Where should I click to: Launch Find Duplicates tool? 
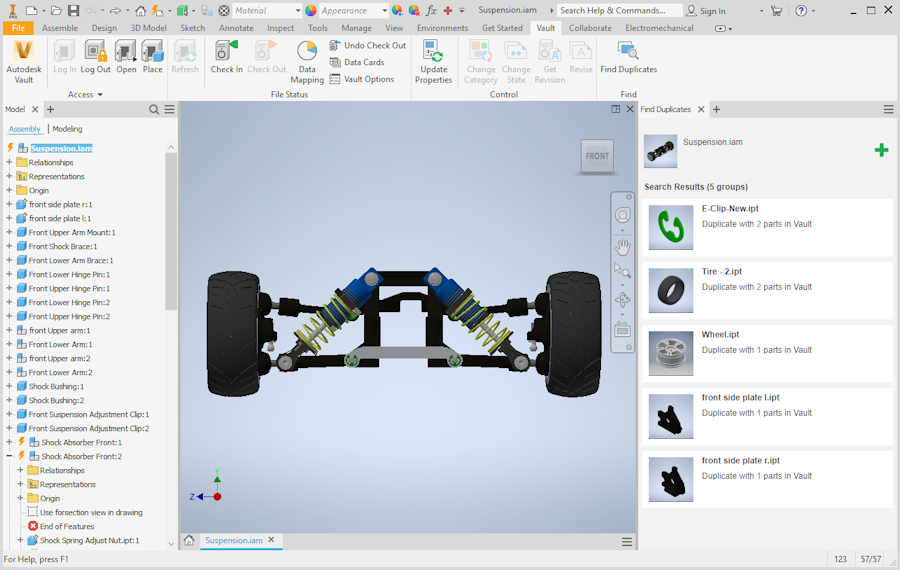tap(629, 57)
